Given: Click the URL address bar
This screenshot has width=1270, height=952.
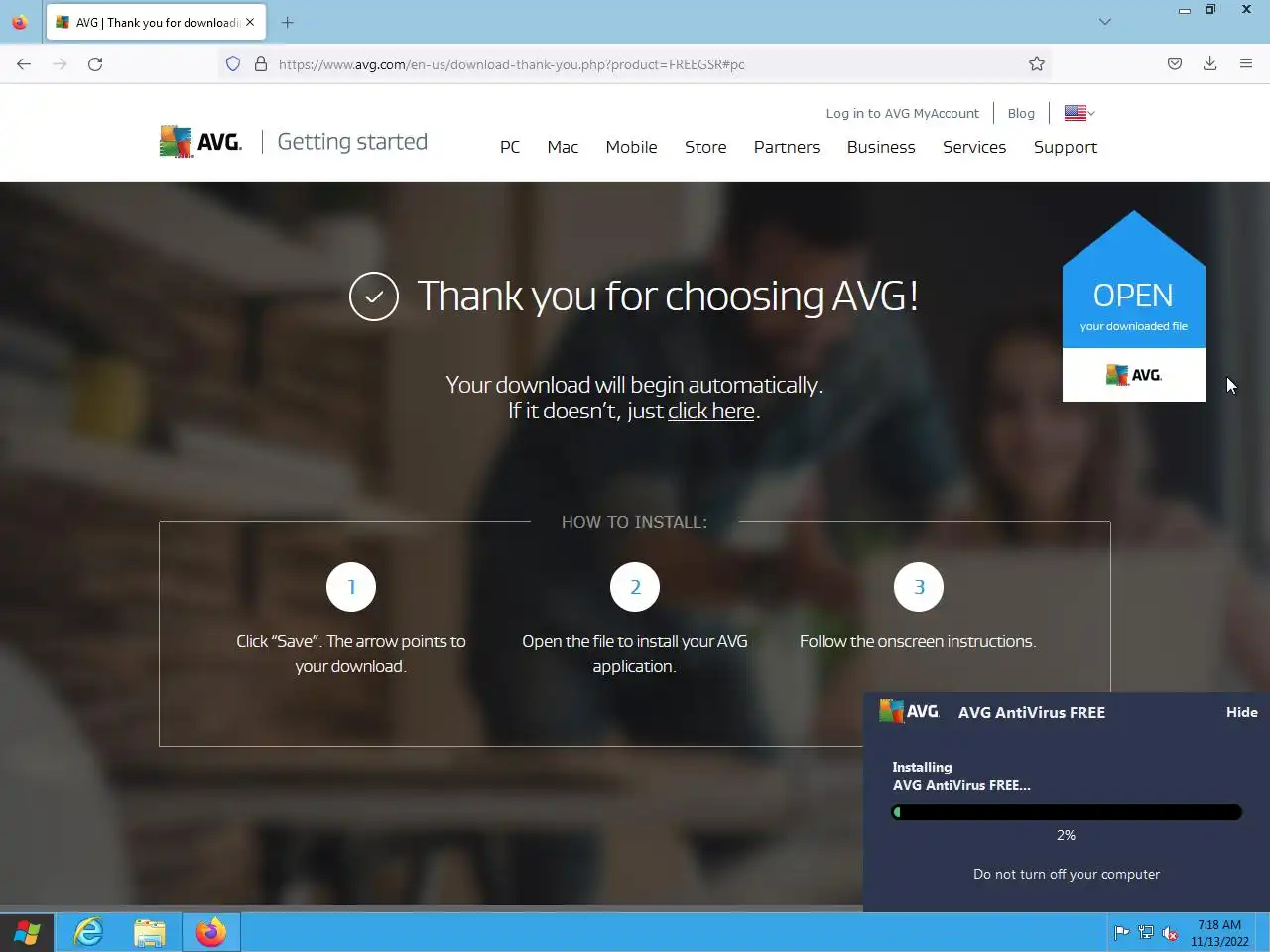Looking at the screenshot, I should pos(635,64).
